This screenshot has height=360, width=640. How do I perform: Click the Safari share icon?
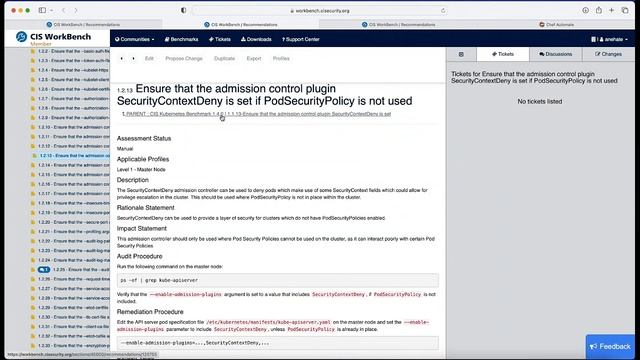click(598, 10)
